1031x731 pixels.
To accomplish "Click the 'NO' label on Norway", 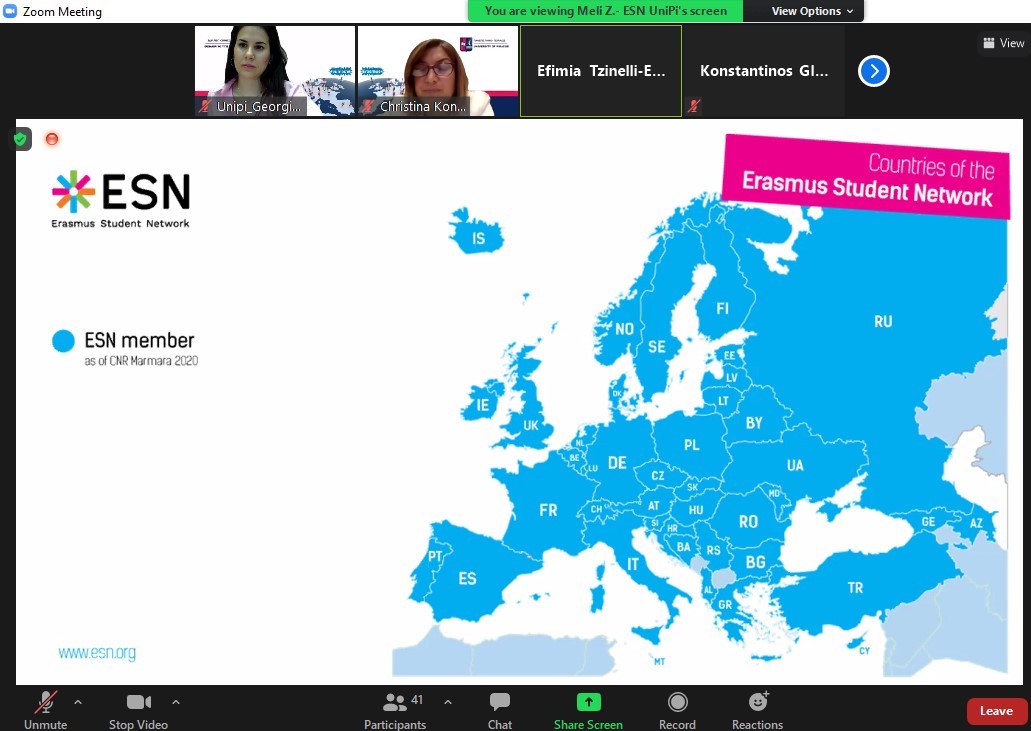I will coord(625,329).
